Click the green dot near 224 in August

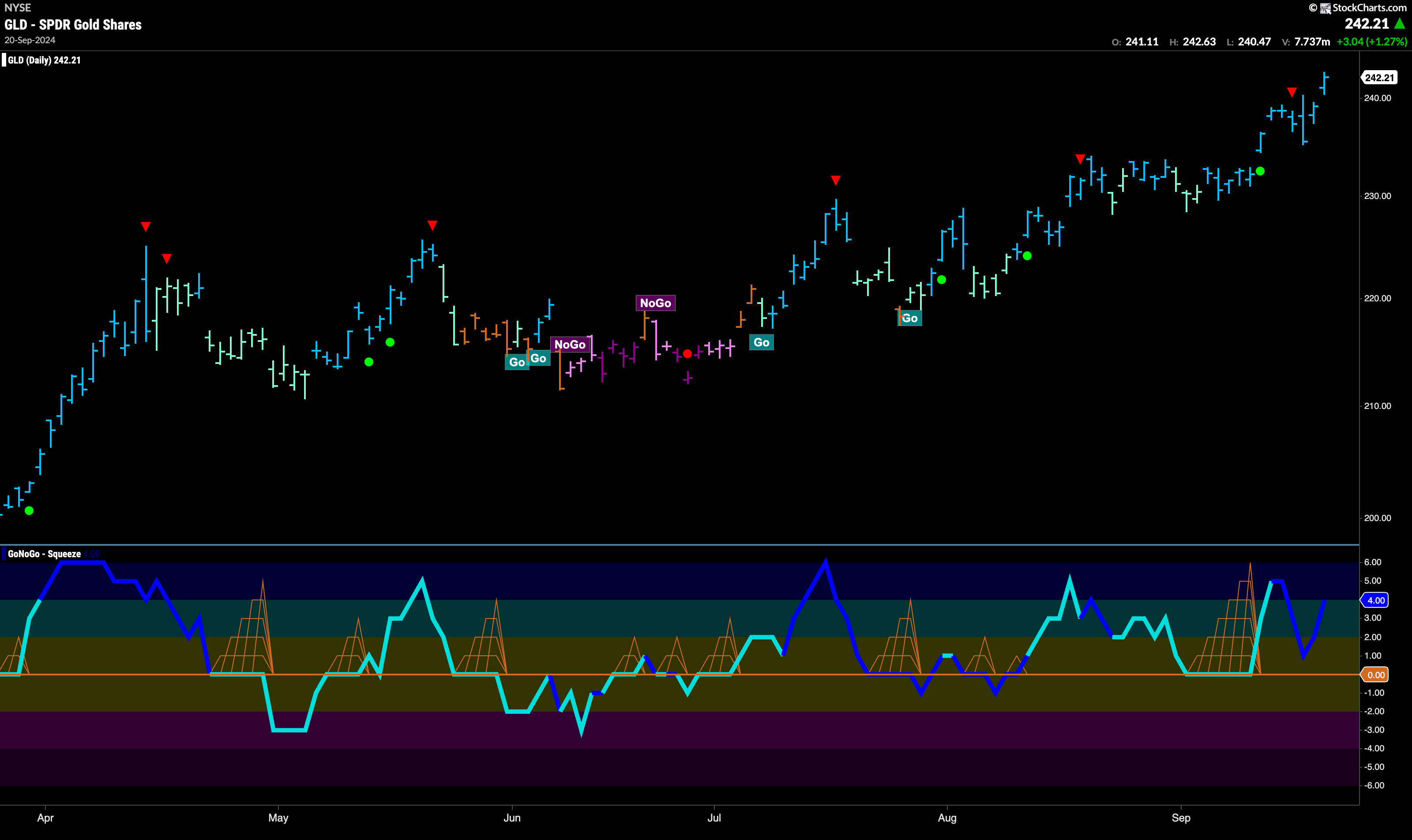click(x=1027, y=256)
